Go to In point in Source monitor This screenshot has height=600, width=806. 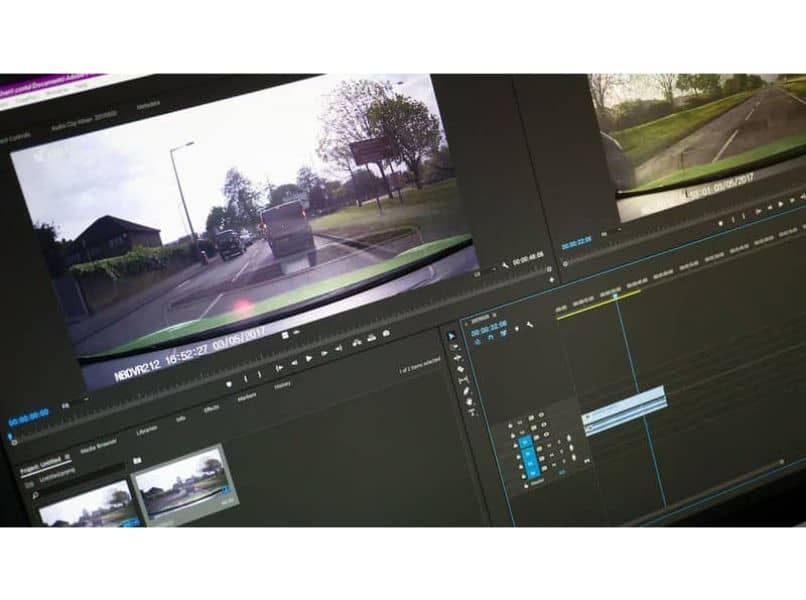point(279,368)
